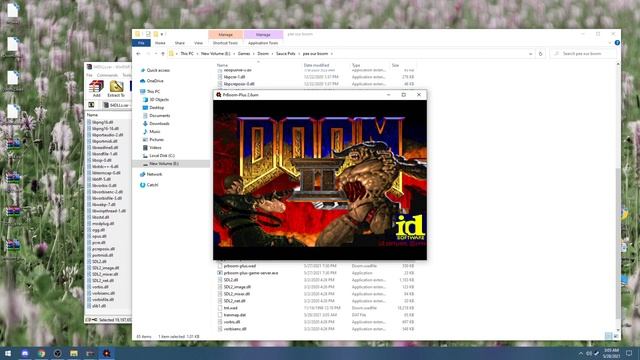The image size is (640, 360).
Task: Select Catch! in the navigation pane
Action: click(149, 185)
